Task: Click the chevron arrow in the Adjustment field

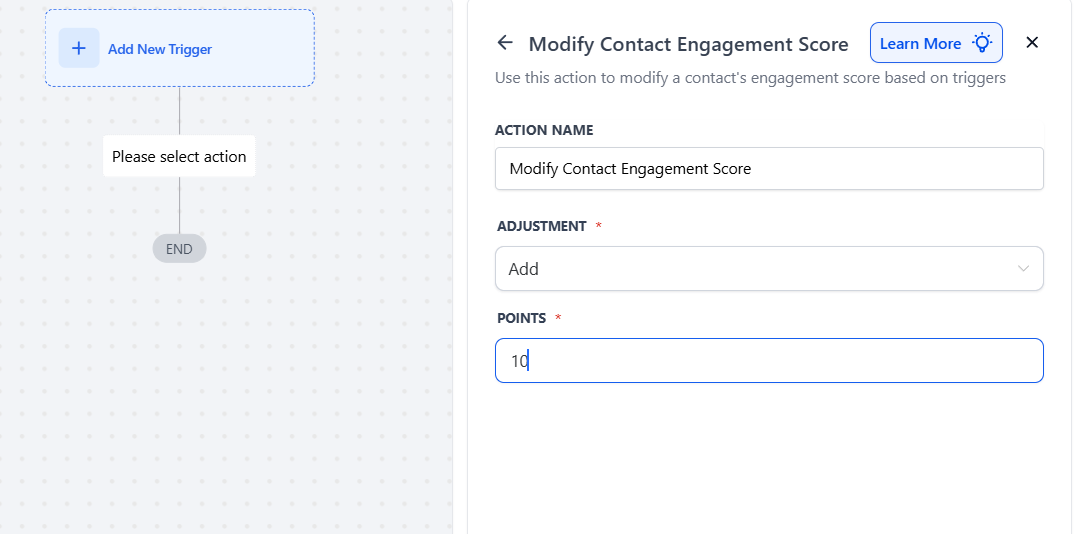Action: (1023, 269)
